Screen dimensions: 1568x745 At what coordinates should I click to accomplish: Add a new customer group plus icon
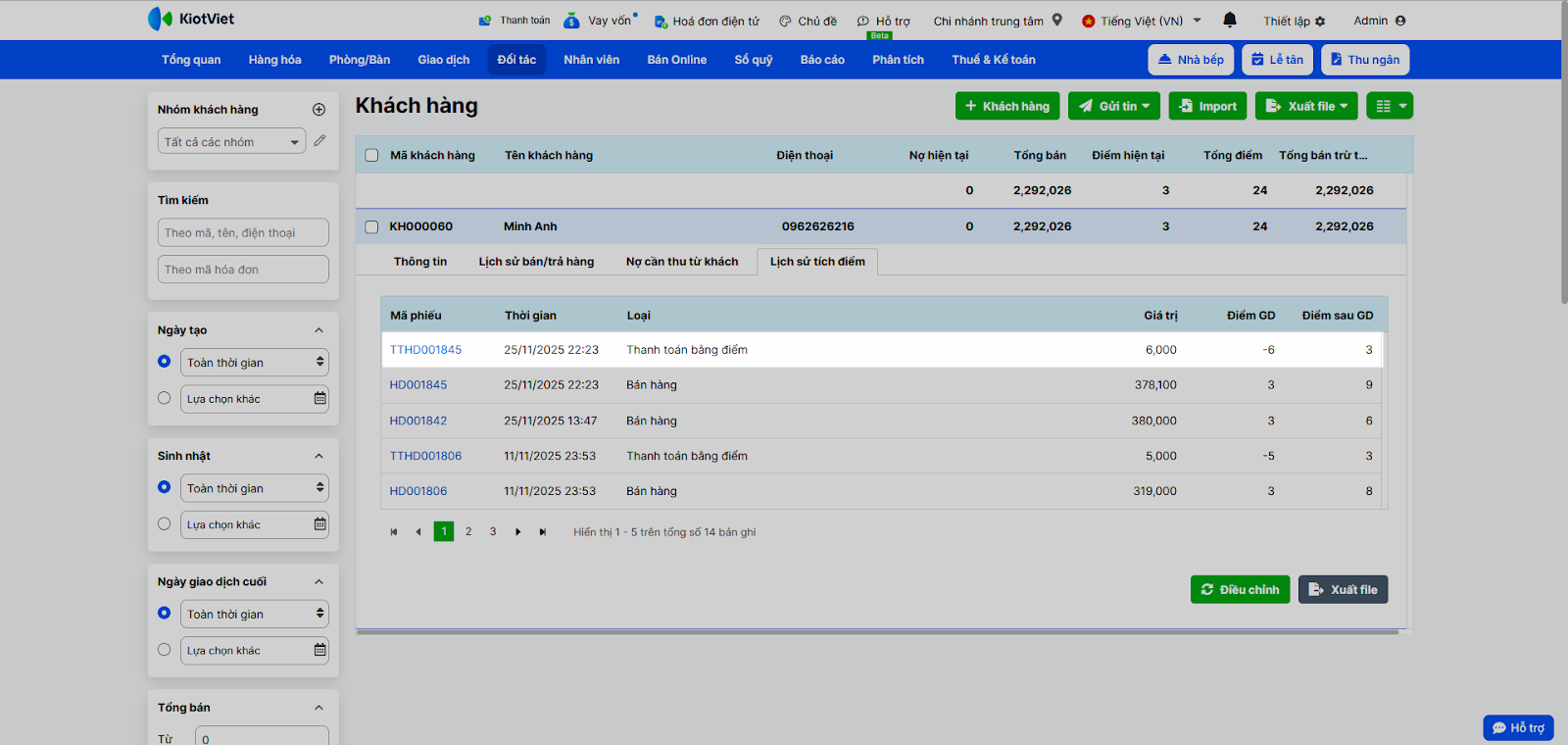pyautogui.click(x=318, y=110)
